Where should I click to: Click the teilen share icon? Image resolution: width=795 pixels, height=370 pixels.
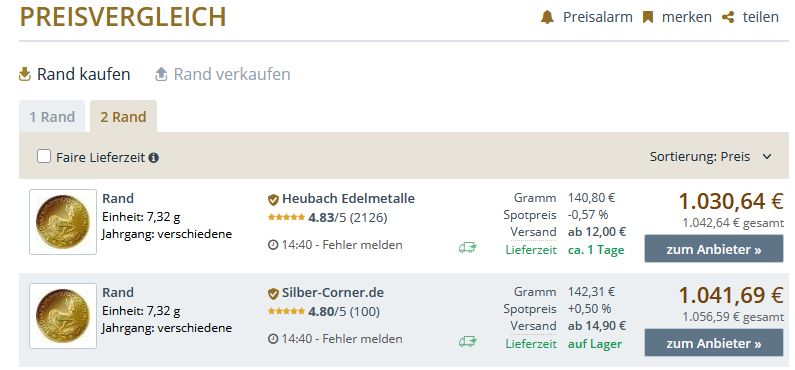[728, 17]
